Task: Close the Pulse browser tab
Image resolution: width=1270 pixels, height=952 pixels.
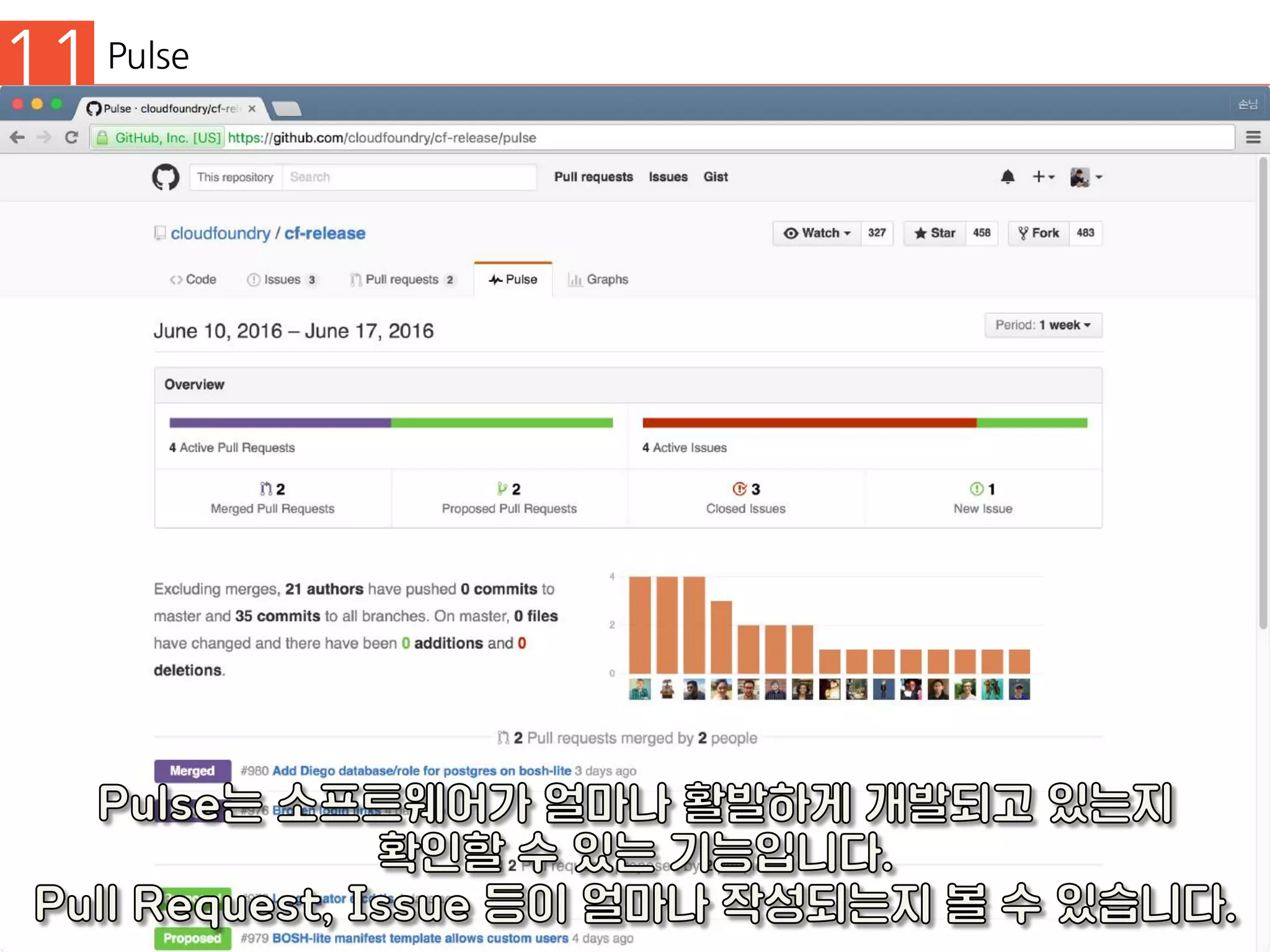Action: (252, 108)
